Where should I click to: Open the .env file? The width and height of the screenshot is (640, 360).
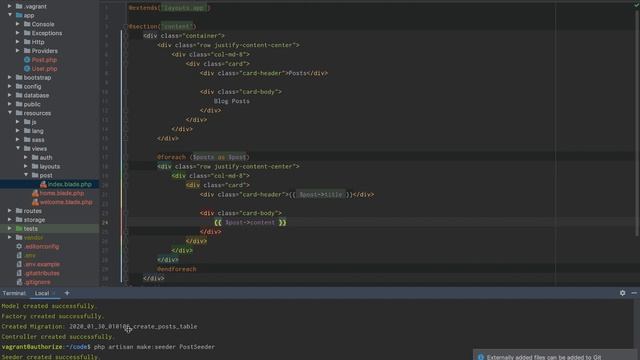pos(30,255)
